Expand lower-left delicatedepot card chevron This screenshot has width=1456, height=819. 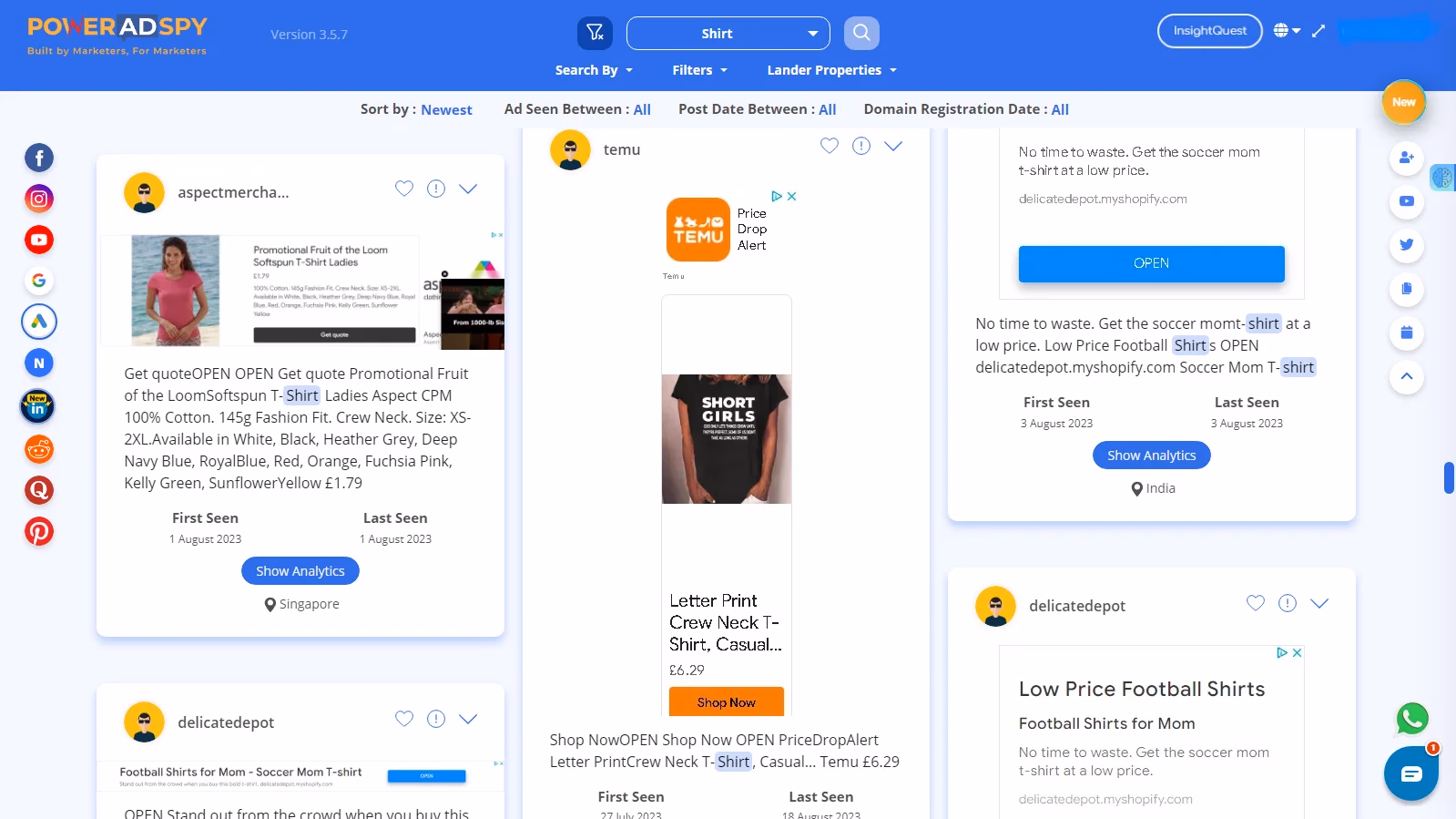(468, 719)
